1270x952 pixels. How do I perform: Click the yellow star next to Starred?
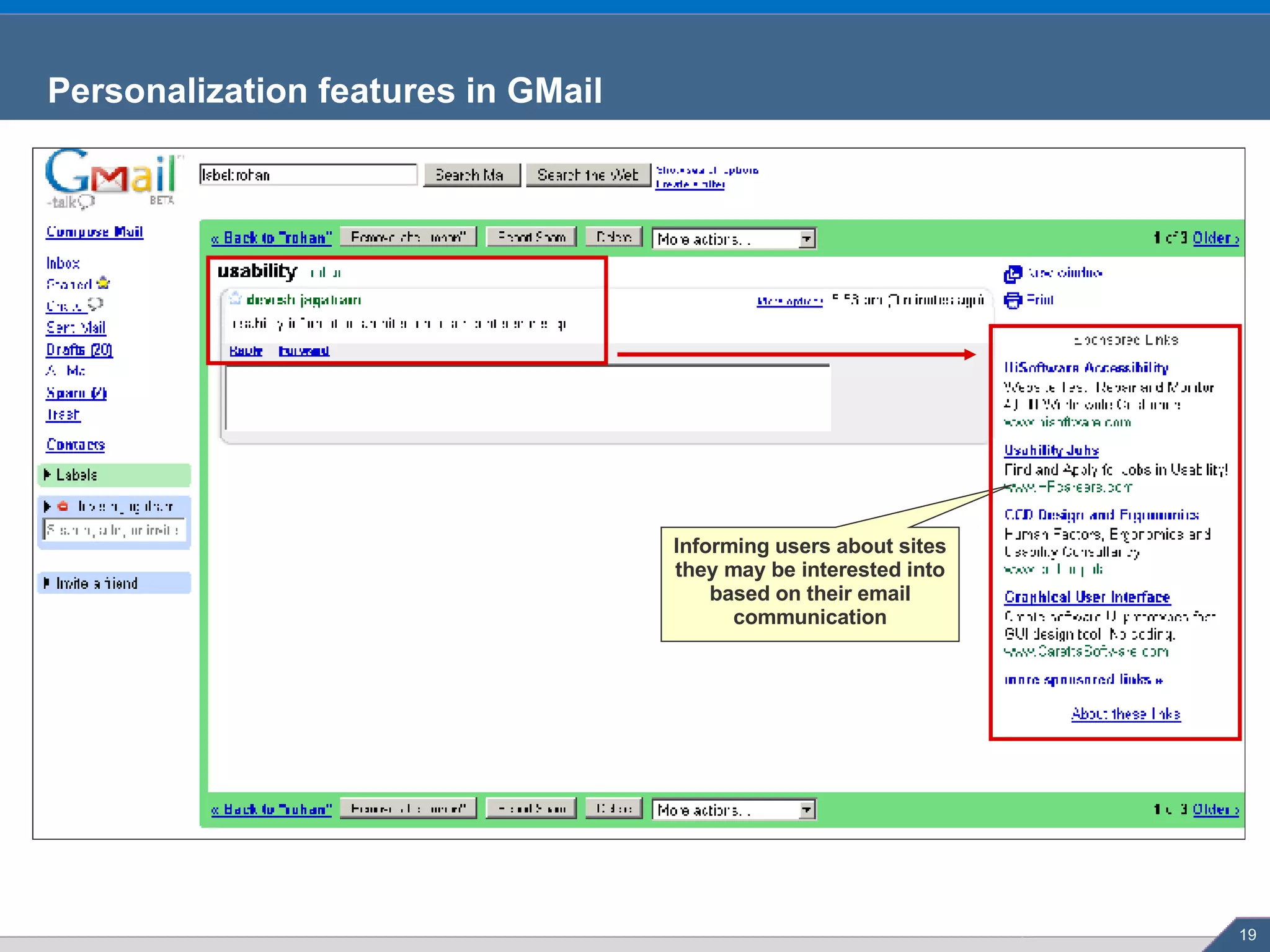pos(104,283)
